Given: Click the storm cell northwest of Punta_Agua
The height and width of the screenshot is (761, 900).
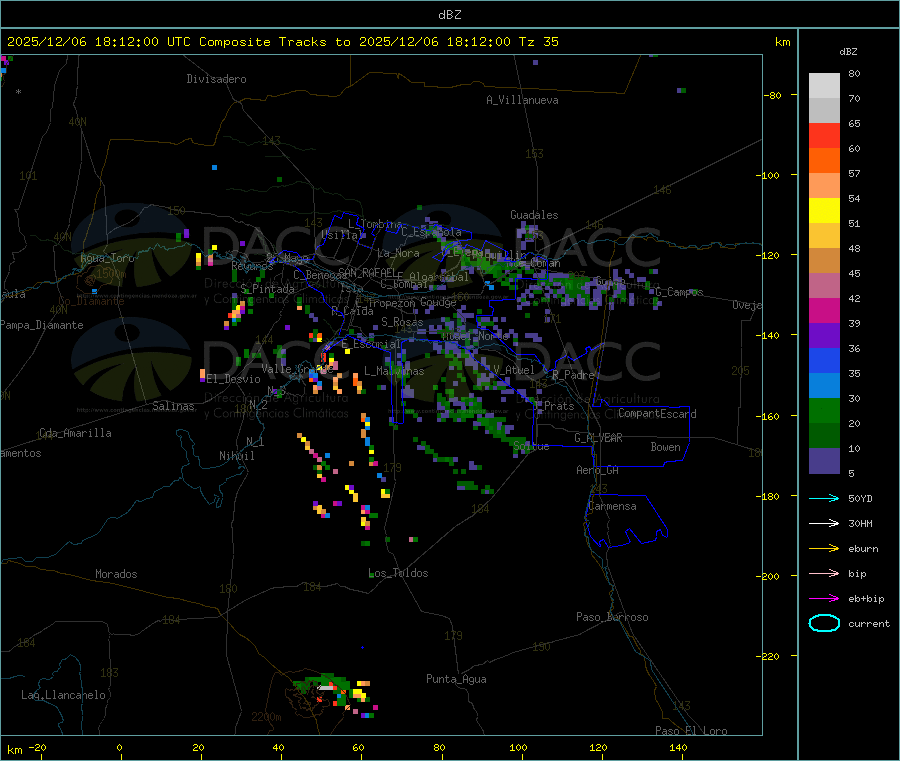Looking at the screenshot, I should tap(336, 694).
